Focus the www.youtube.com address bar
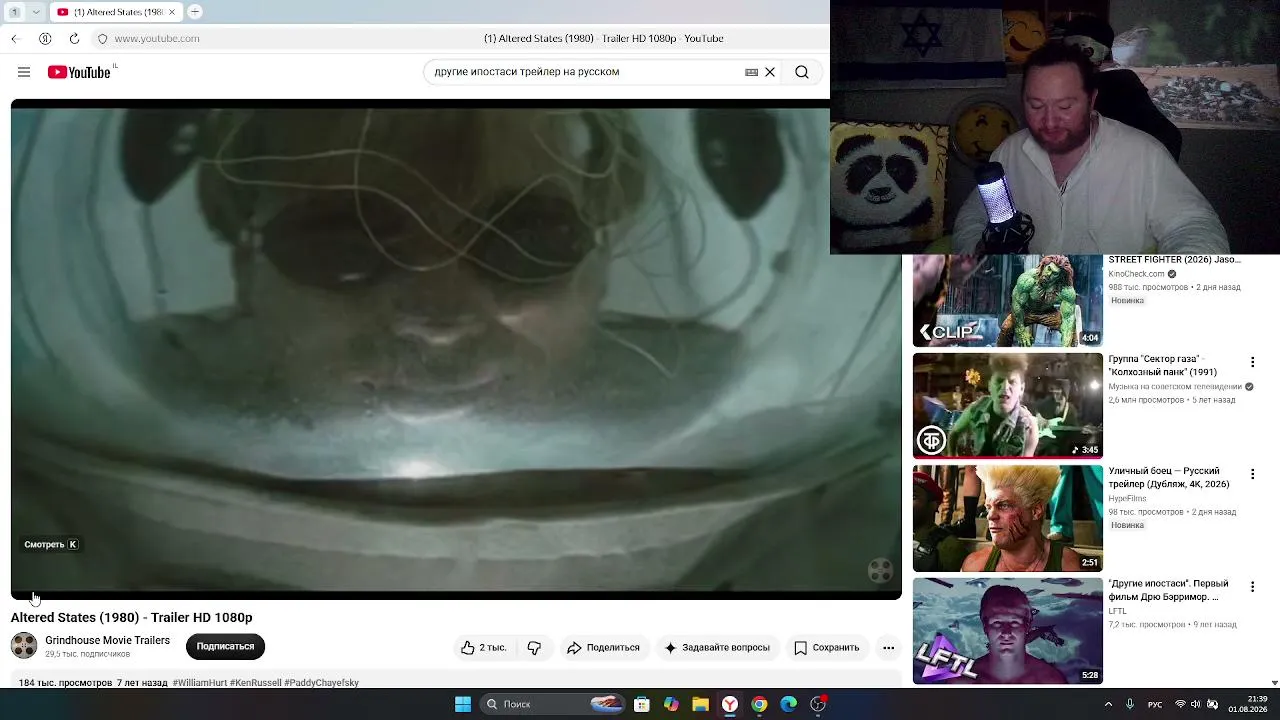 click(x=157, y=38)
